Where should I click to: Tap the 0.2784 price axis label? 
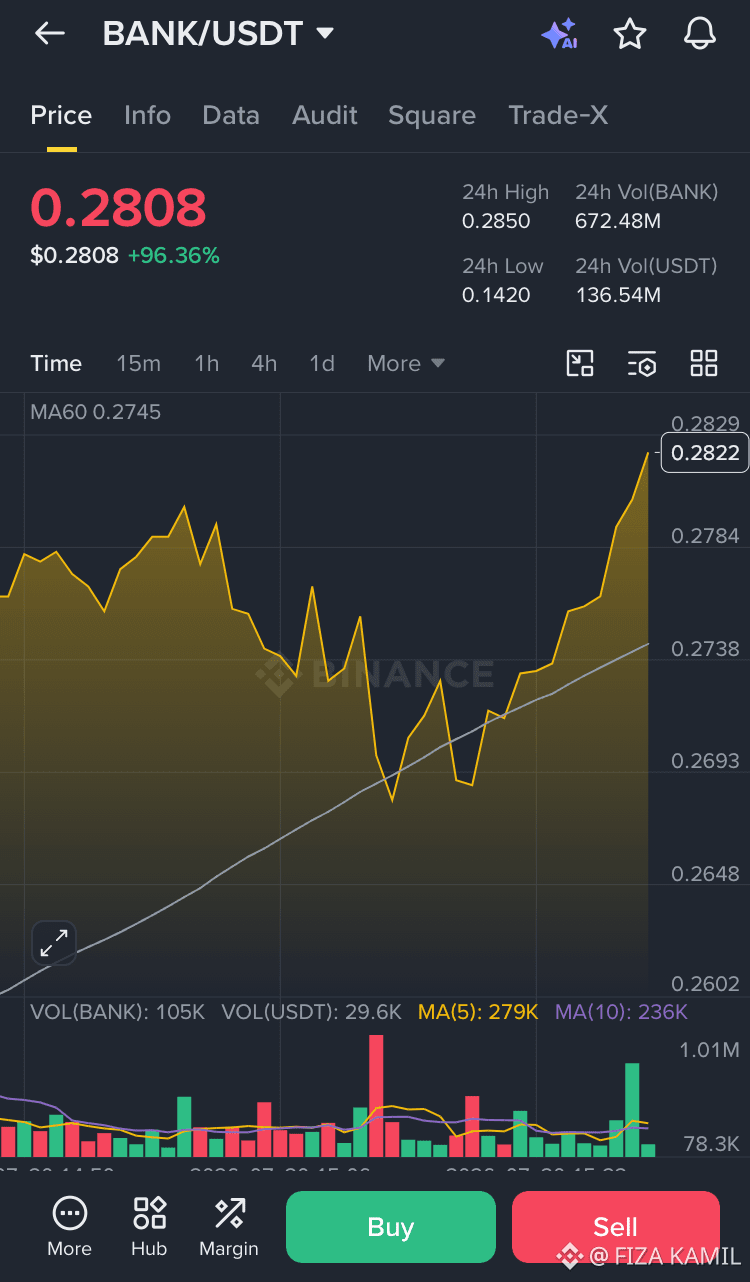706,536
